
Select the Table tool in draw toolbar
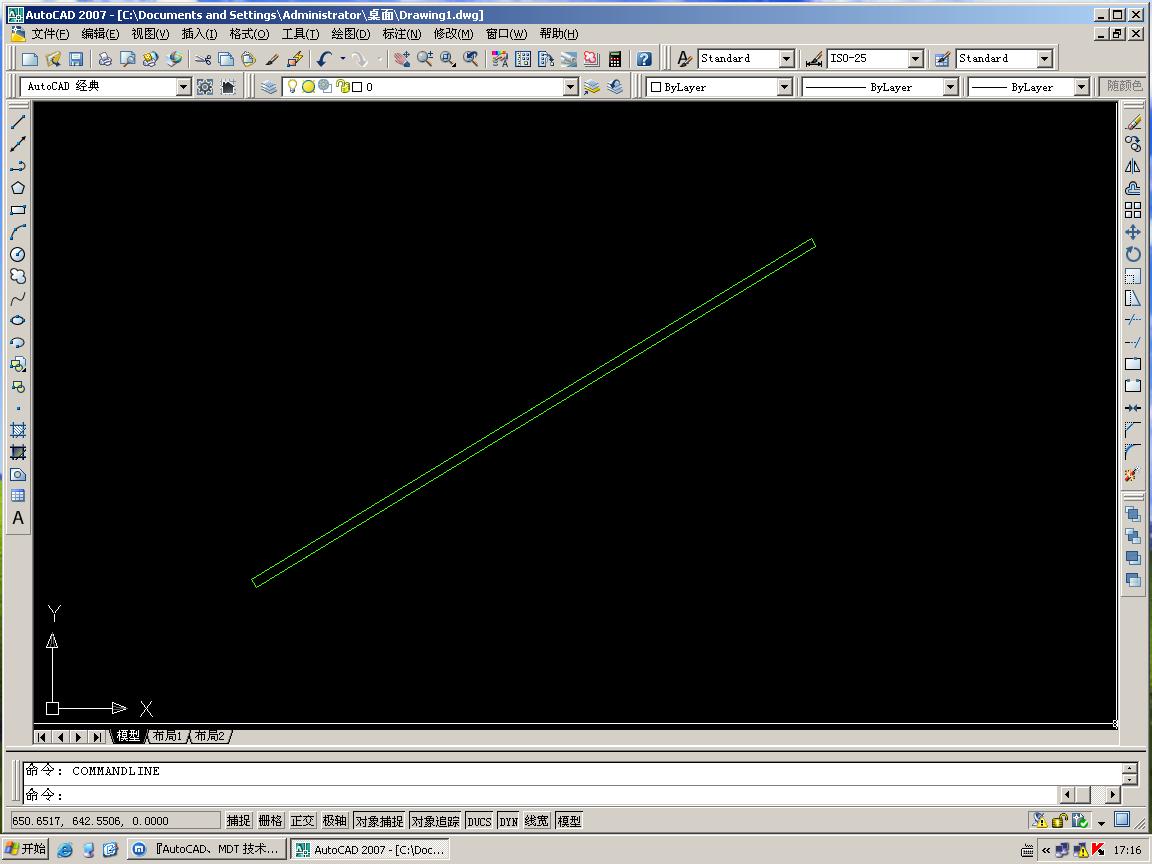point(18,497)
